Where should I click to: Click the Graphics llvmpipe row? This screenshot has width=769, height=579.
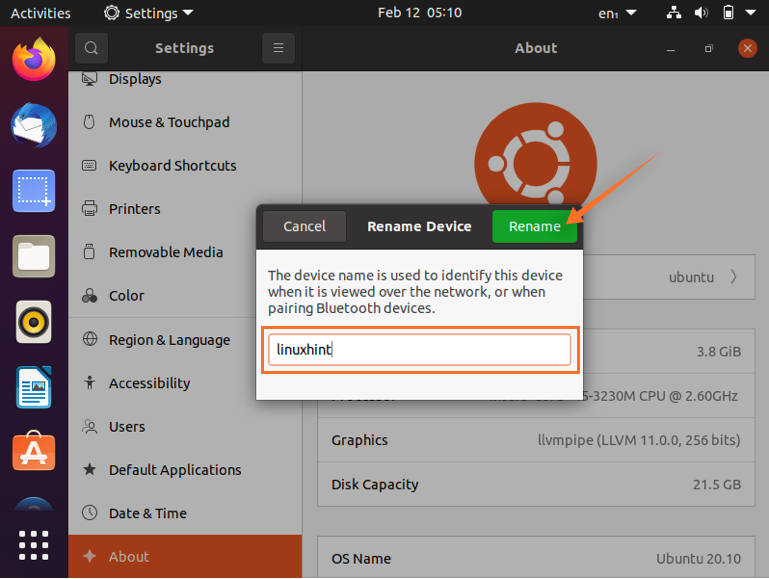coord(536,440)
